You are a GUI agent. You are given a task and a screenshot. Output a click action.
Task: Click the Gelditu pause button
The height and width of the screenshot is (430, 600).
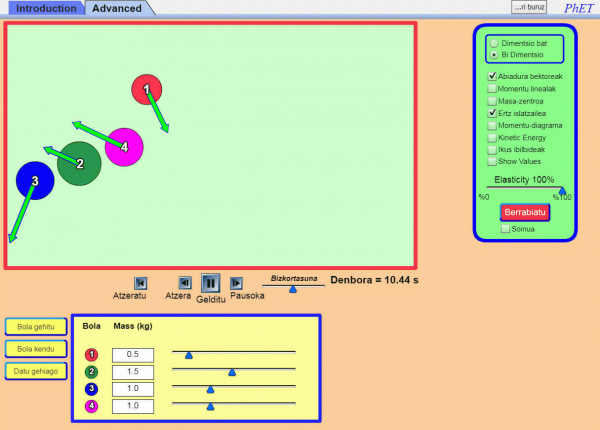(x=211, y=283)
